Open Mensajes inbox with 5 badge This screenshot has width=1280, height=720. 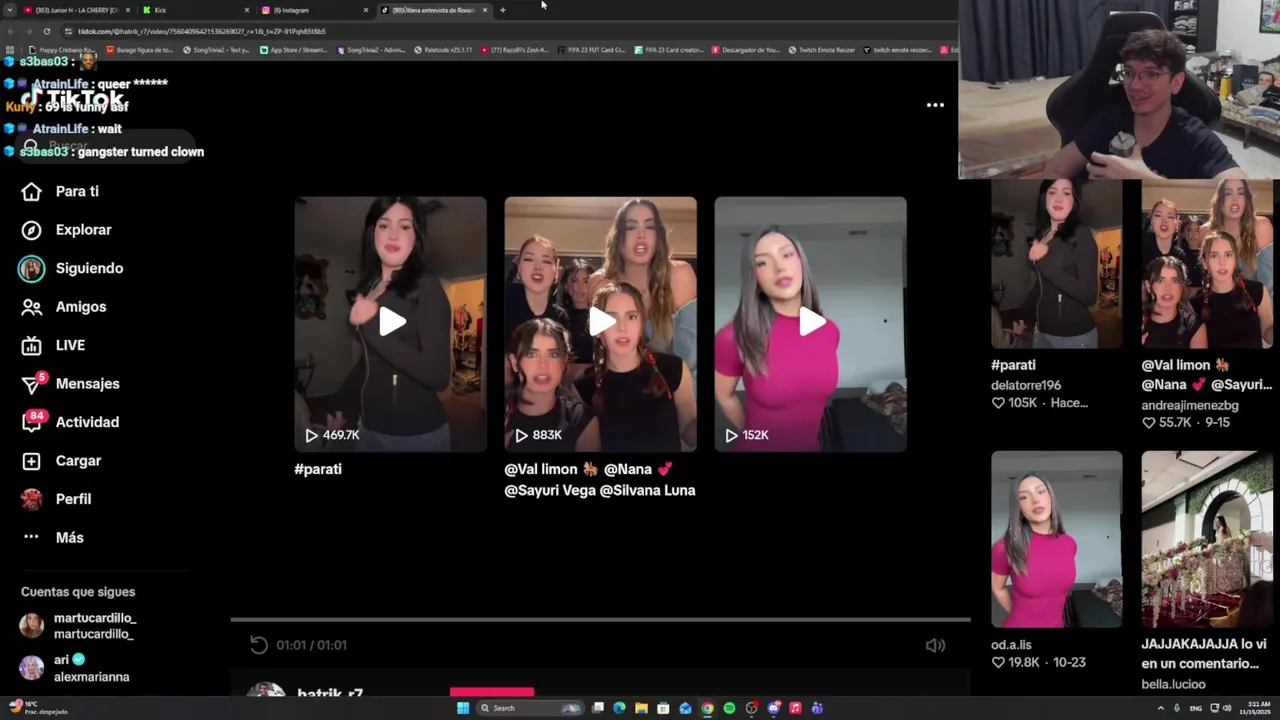(71, 384)
